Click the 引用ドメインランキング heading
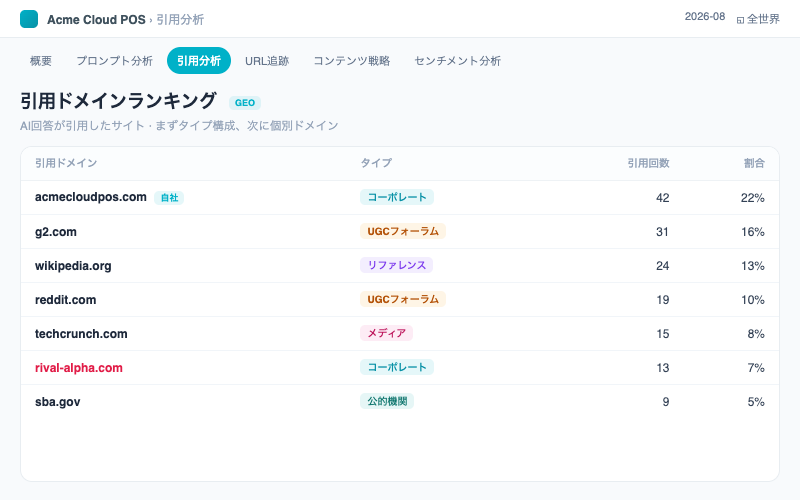Image resolution: width=800 pixels, height=500 pixels. point(118,101)
